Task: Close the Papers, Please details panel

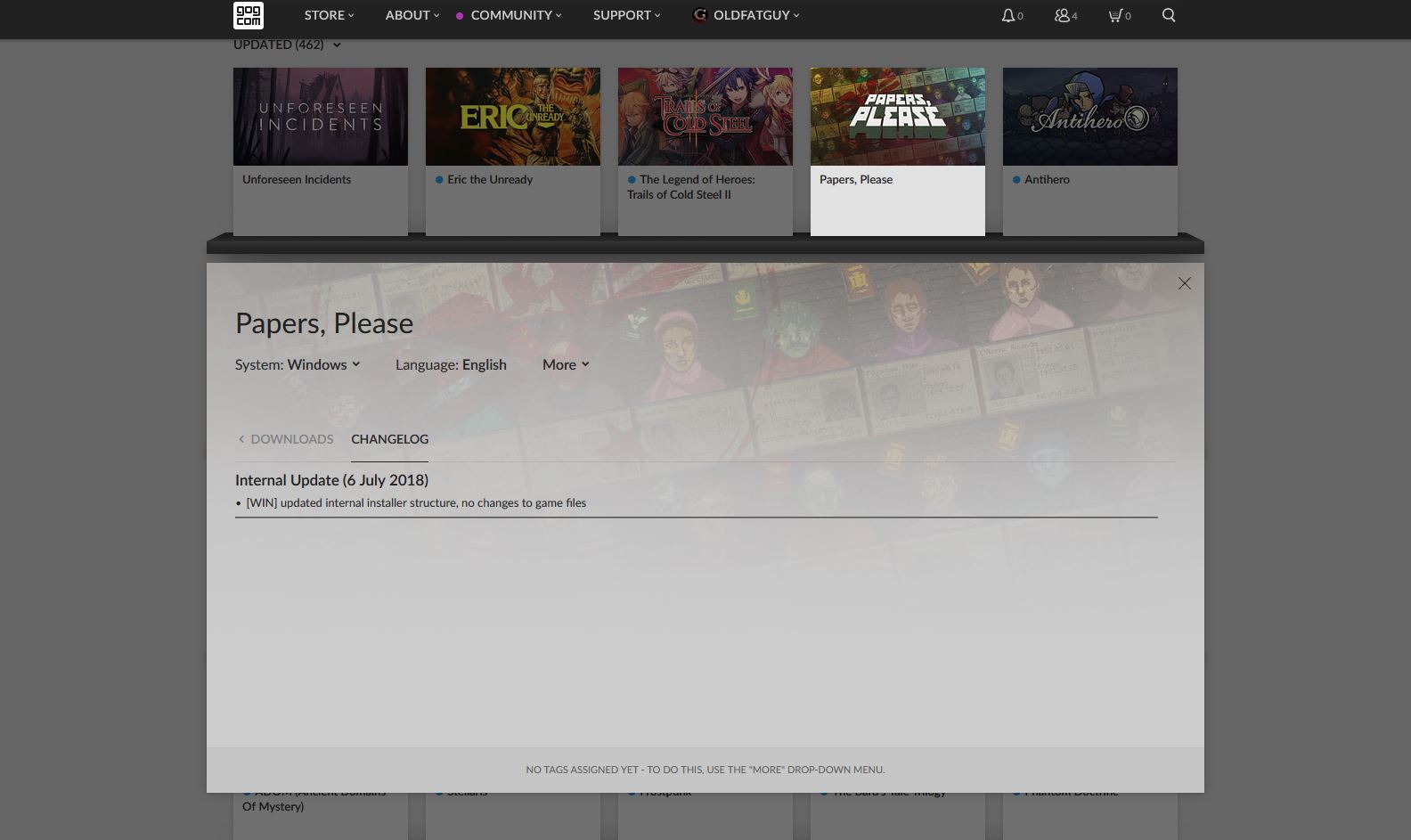Action: (1184, 283)
